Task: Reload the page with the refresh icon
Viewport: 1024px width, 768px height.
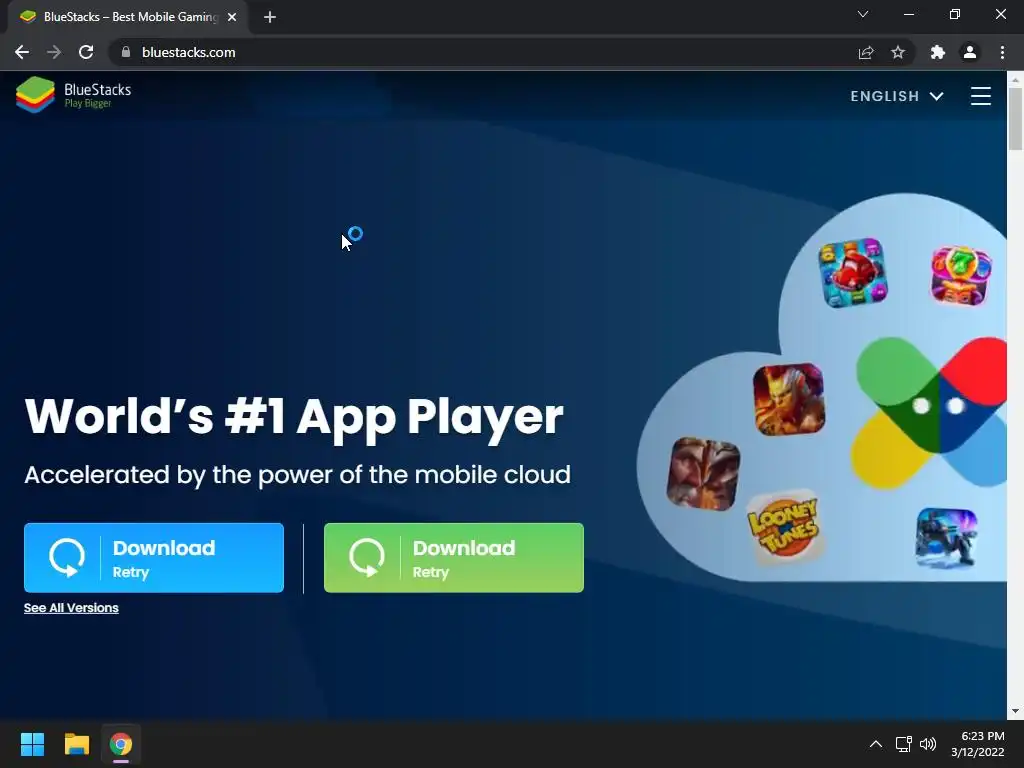Action: coord(86,52)
